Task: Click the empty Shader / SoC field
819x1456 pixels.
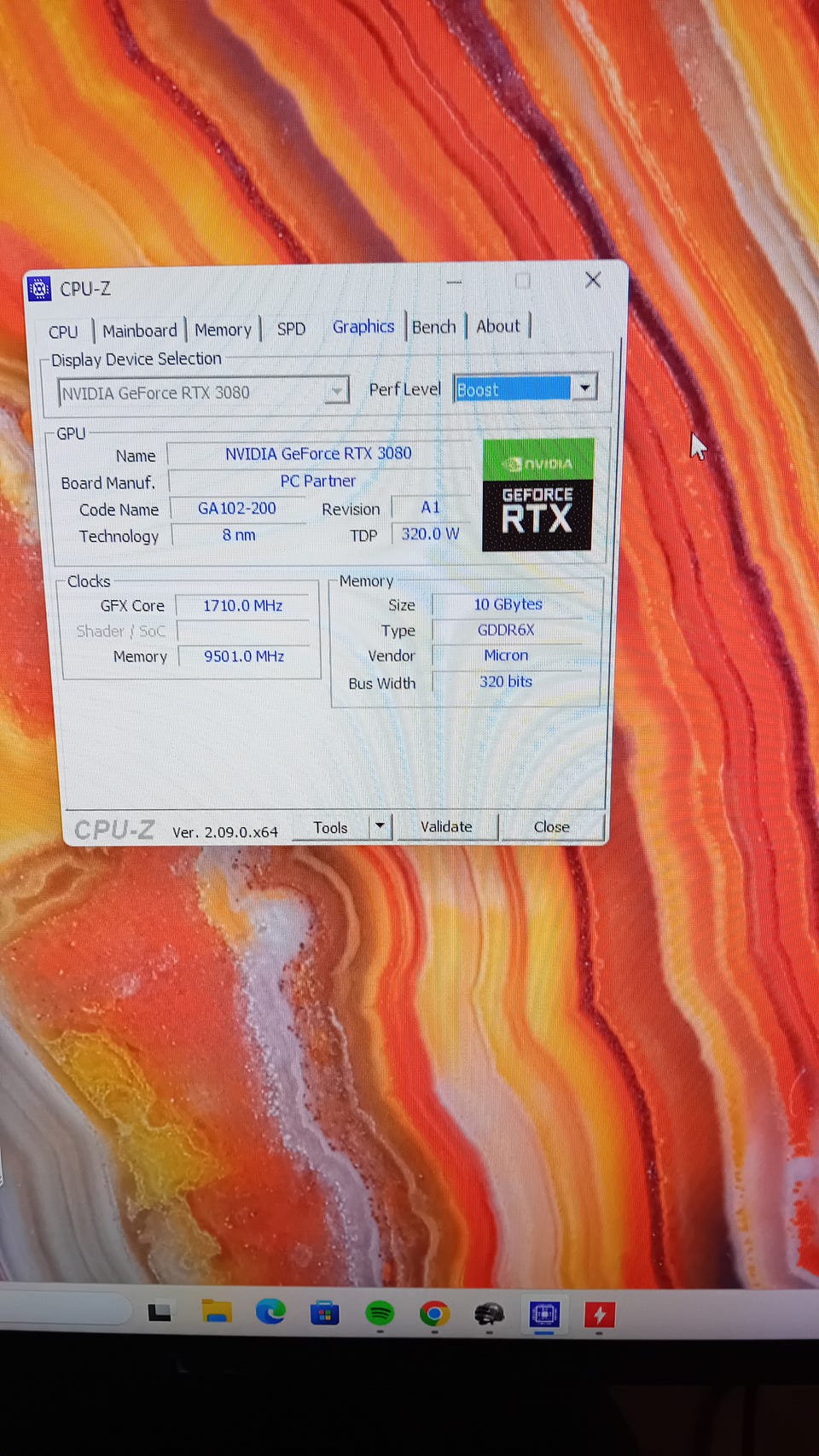Action: tap(244, 632)
